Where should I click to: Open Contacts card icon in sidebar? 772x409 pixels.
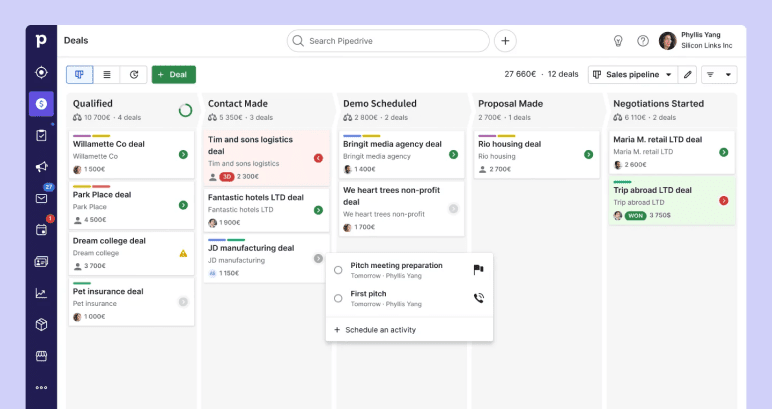(41, 261)
